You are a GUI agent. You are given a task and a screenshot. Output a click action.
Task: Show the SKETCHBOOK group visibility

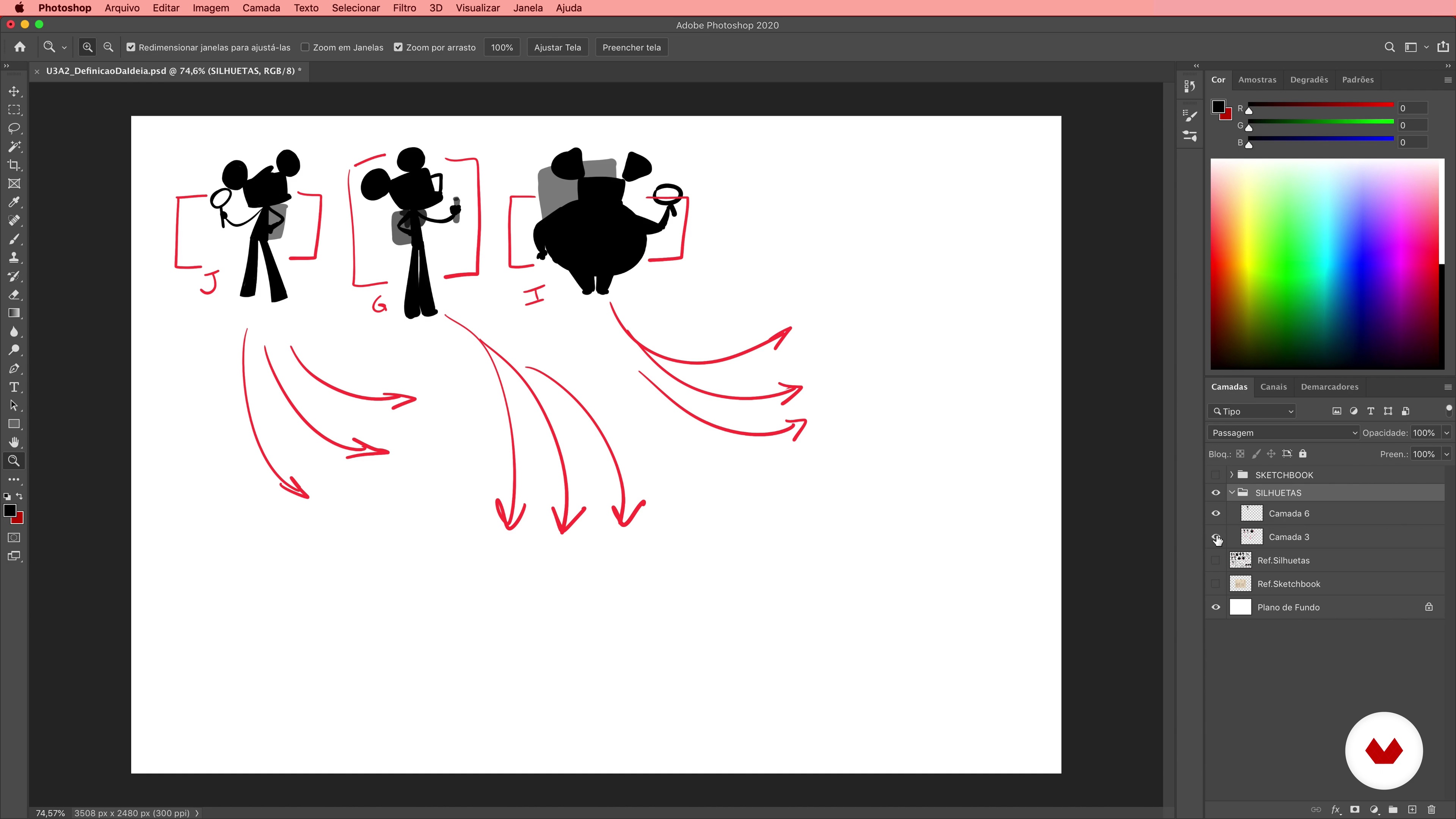click(x=1216, y=475)
